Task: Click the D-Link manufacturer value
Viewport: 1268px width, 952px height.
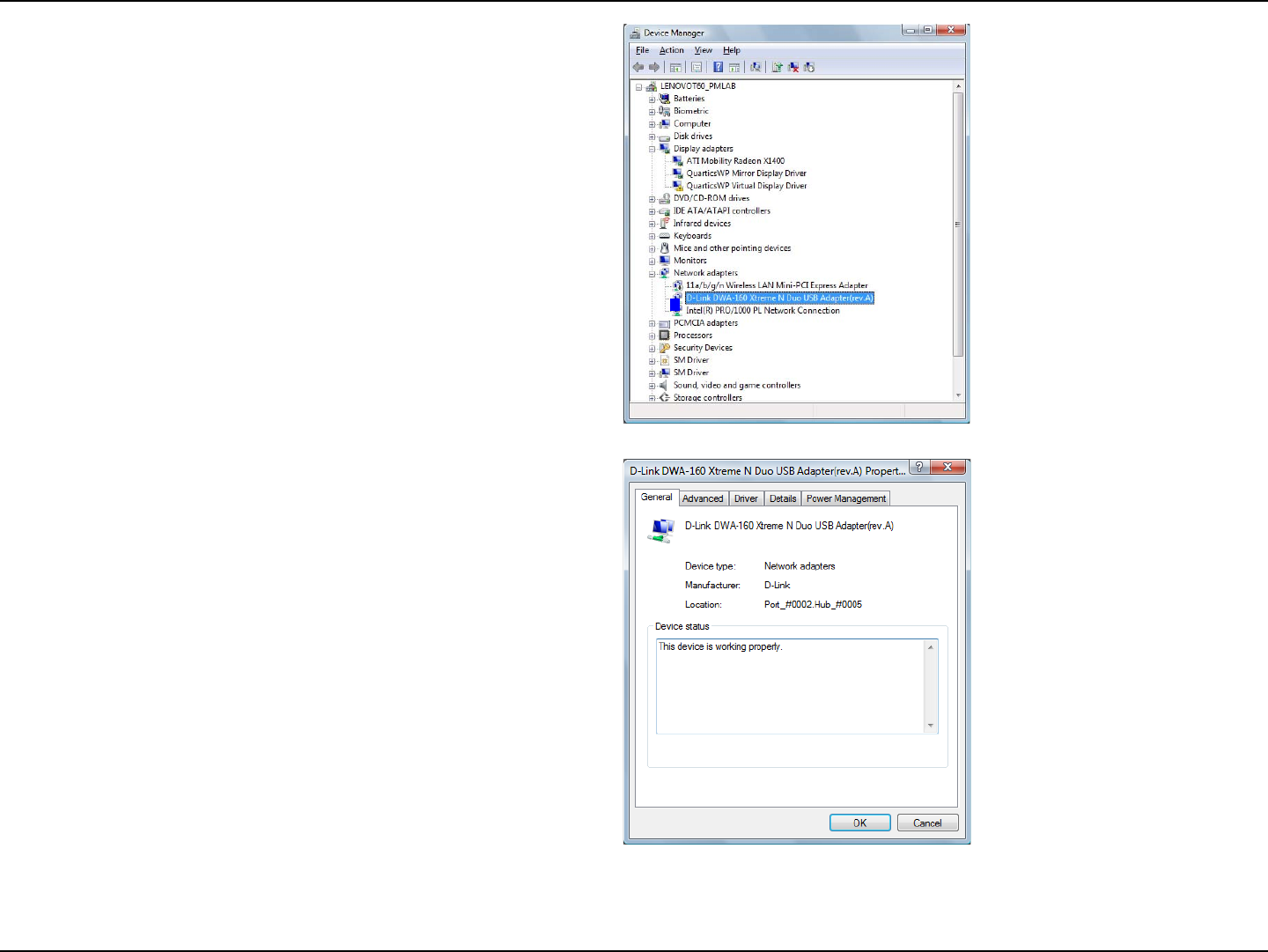Action: point(777,586)
